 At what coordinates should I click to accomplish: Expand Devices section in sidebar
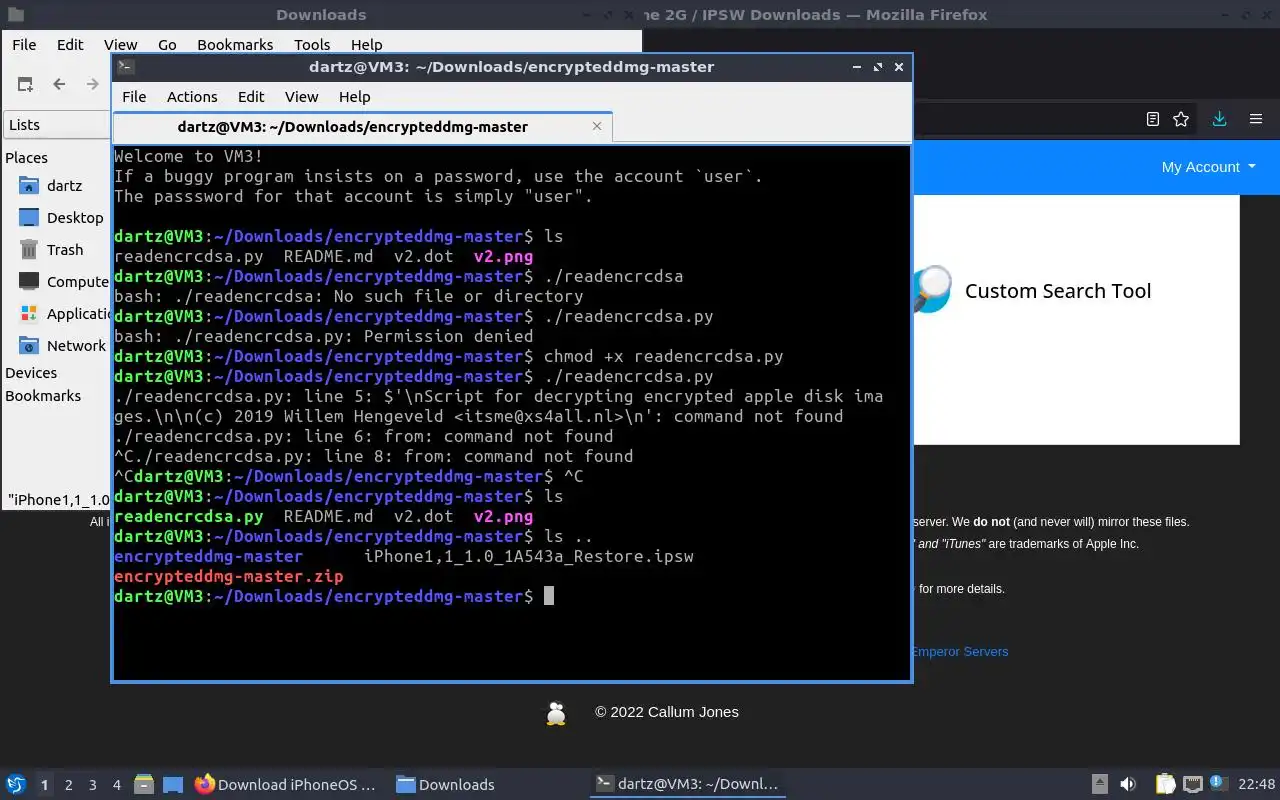(31, 373)
